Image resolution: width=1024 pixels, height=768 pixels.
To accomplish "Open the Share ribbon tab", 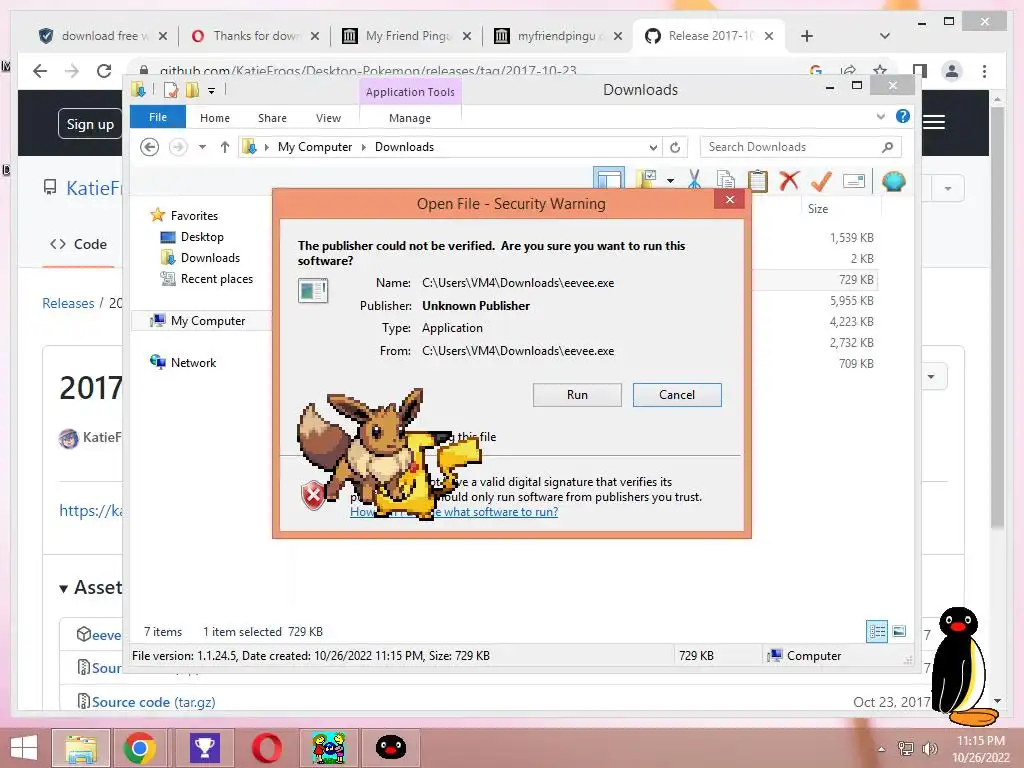I will pyautogui.click(x=272, y=118).
